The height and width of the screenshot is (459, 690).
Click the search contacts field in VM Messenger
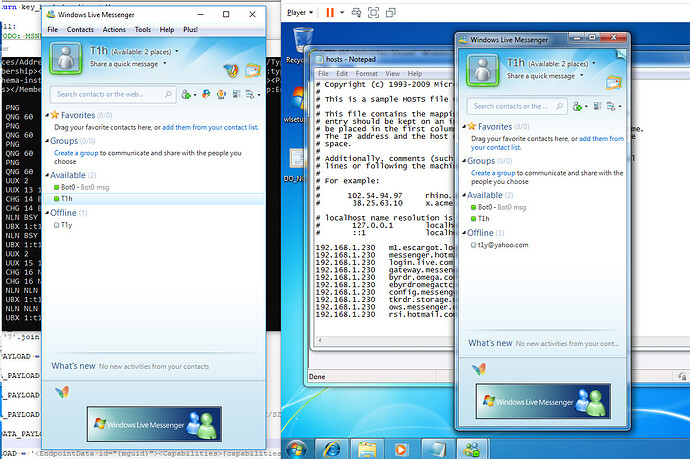point(515,105)
